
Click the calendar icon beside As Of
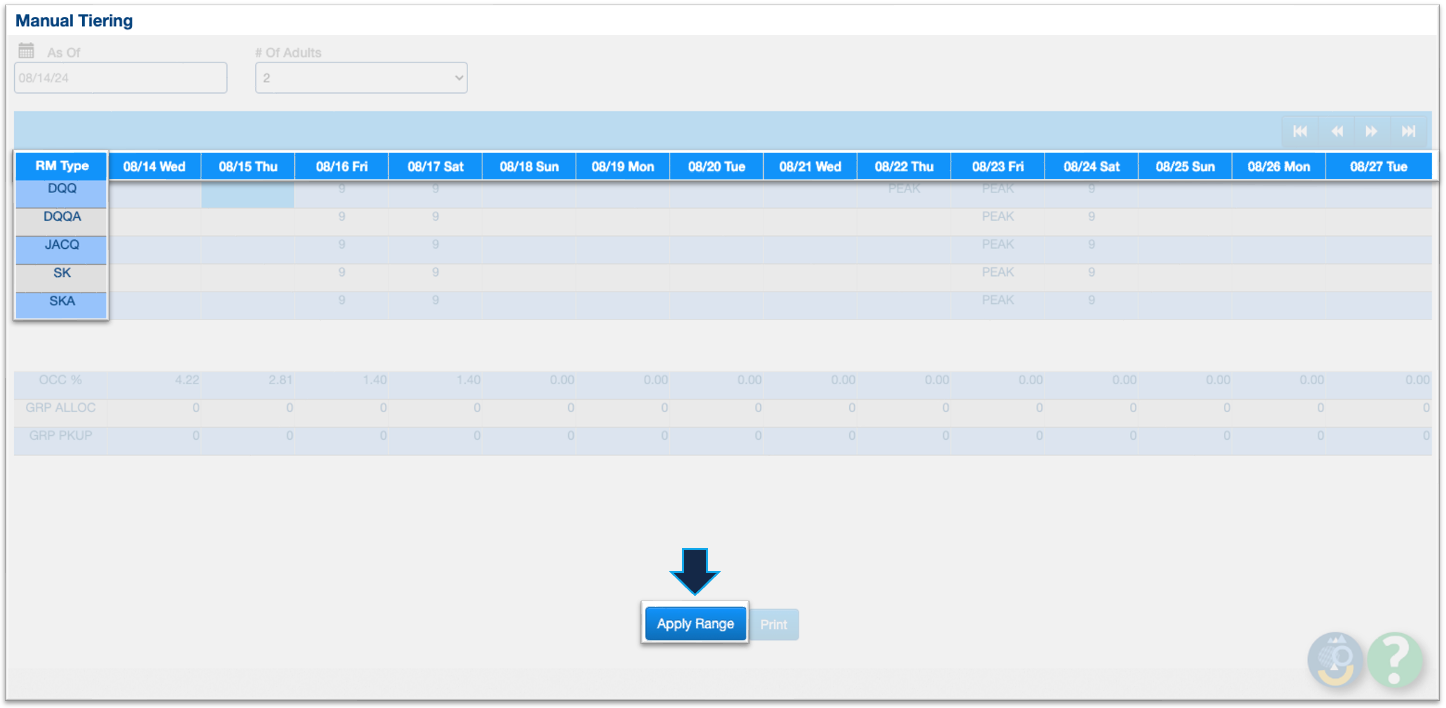pyautogui.click(x=26, y=51)
